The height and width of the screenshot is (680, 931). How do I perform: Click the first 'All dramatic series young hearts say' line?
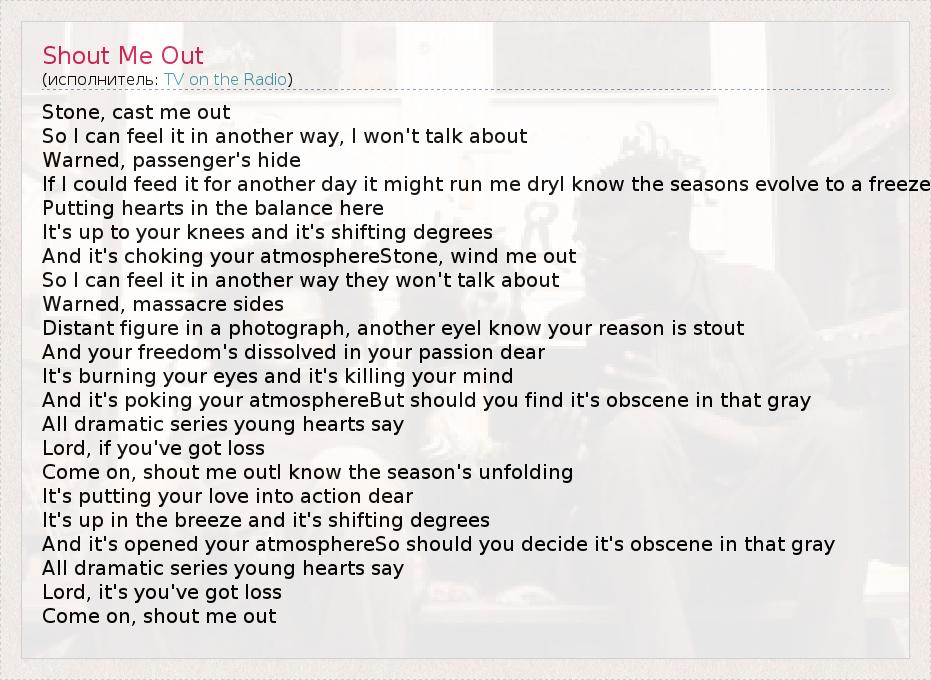click(x=223, y=425)
